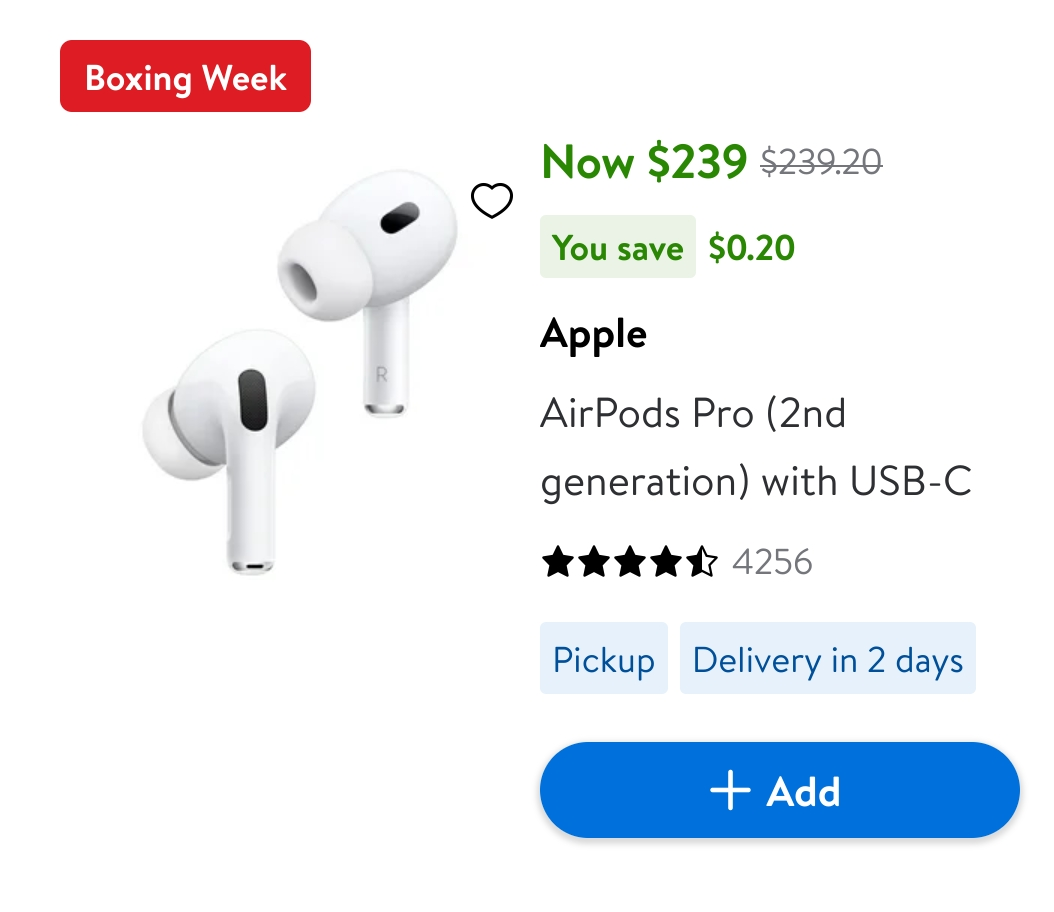Image resolution: width=1054 pixels, height=912 pixels.
Task: Select the Delivery in 2 days tag
Action: 827,659
